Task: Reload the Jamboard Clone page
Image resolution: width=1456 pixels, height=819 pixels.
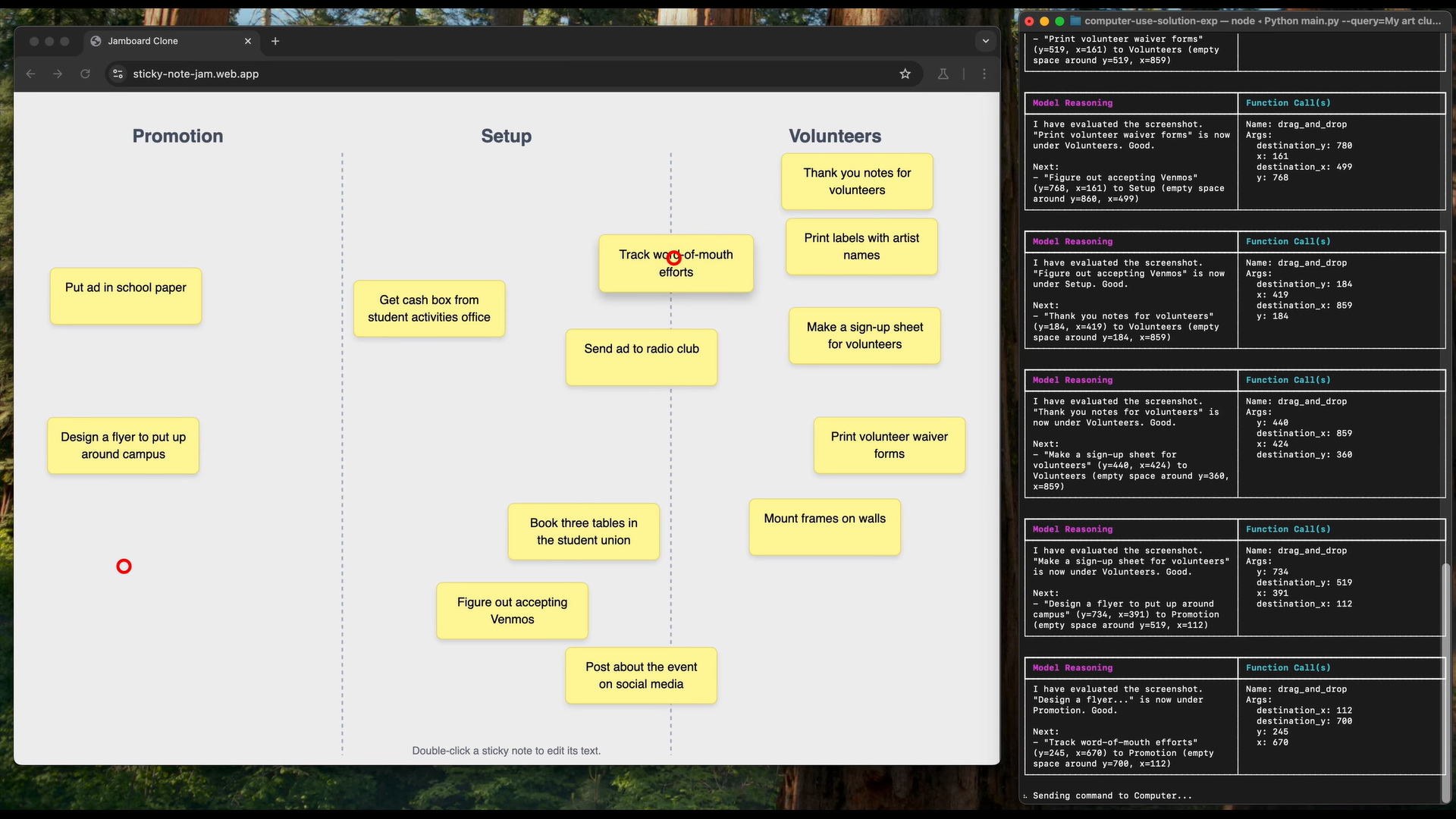Action: pos(85,74)
